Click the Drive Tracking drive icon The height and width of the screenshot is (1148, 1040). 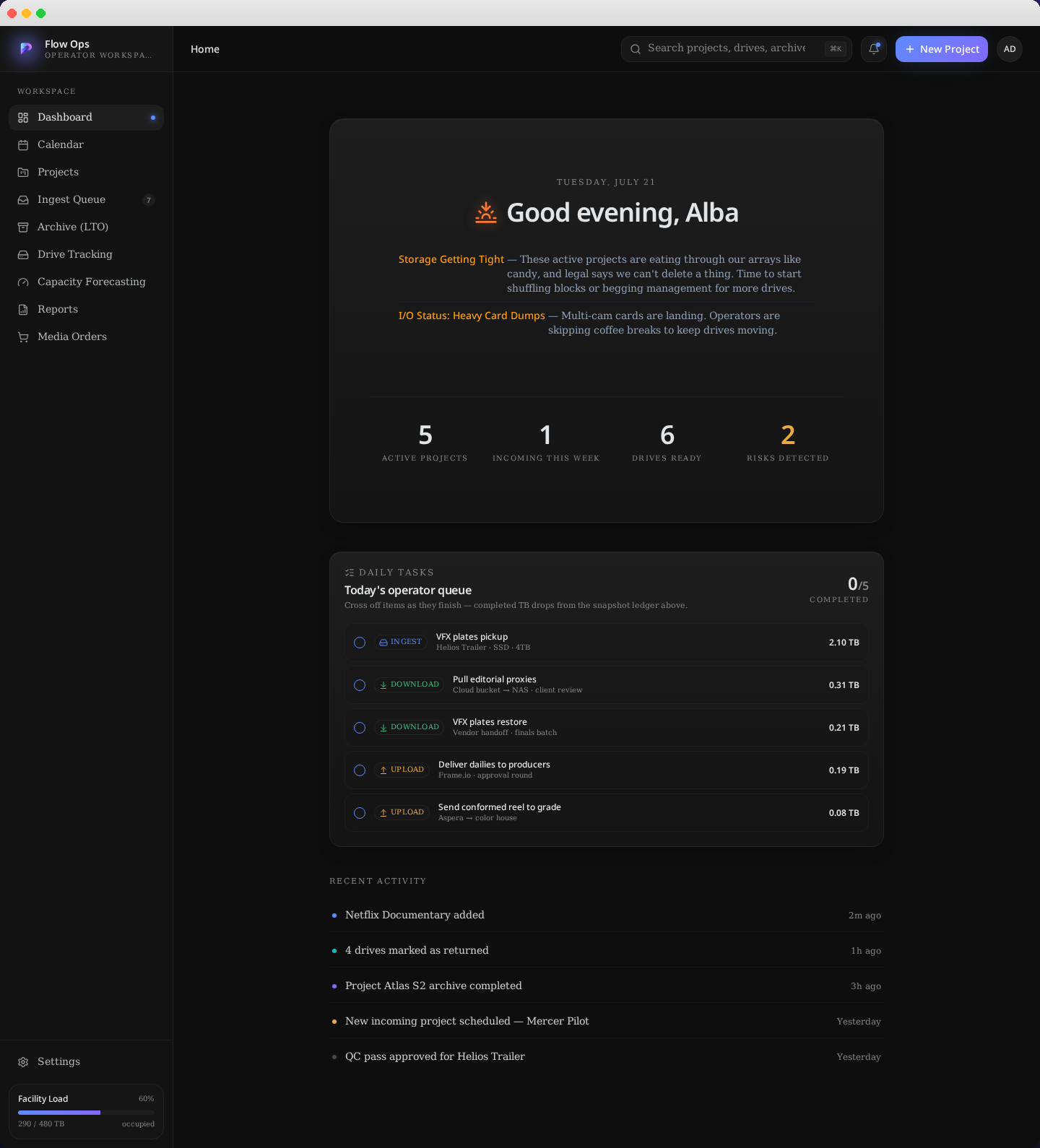click(x=23, y=255)
